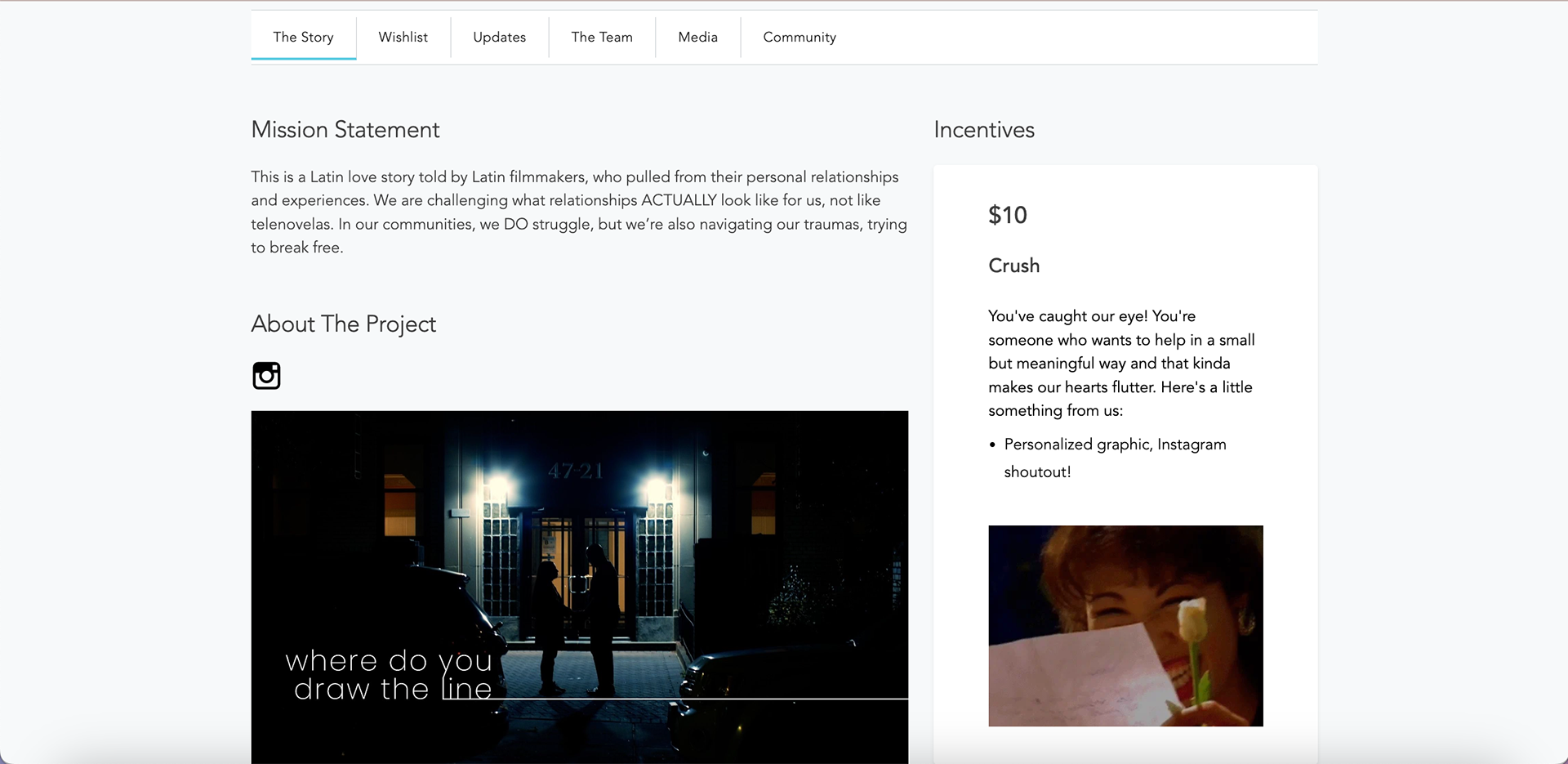1568x764 pixels.
Task: Click the Crush incentive title
Action: tap(1014, 266)
